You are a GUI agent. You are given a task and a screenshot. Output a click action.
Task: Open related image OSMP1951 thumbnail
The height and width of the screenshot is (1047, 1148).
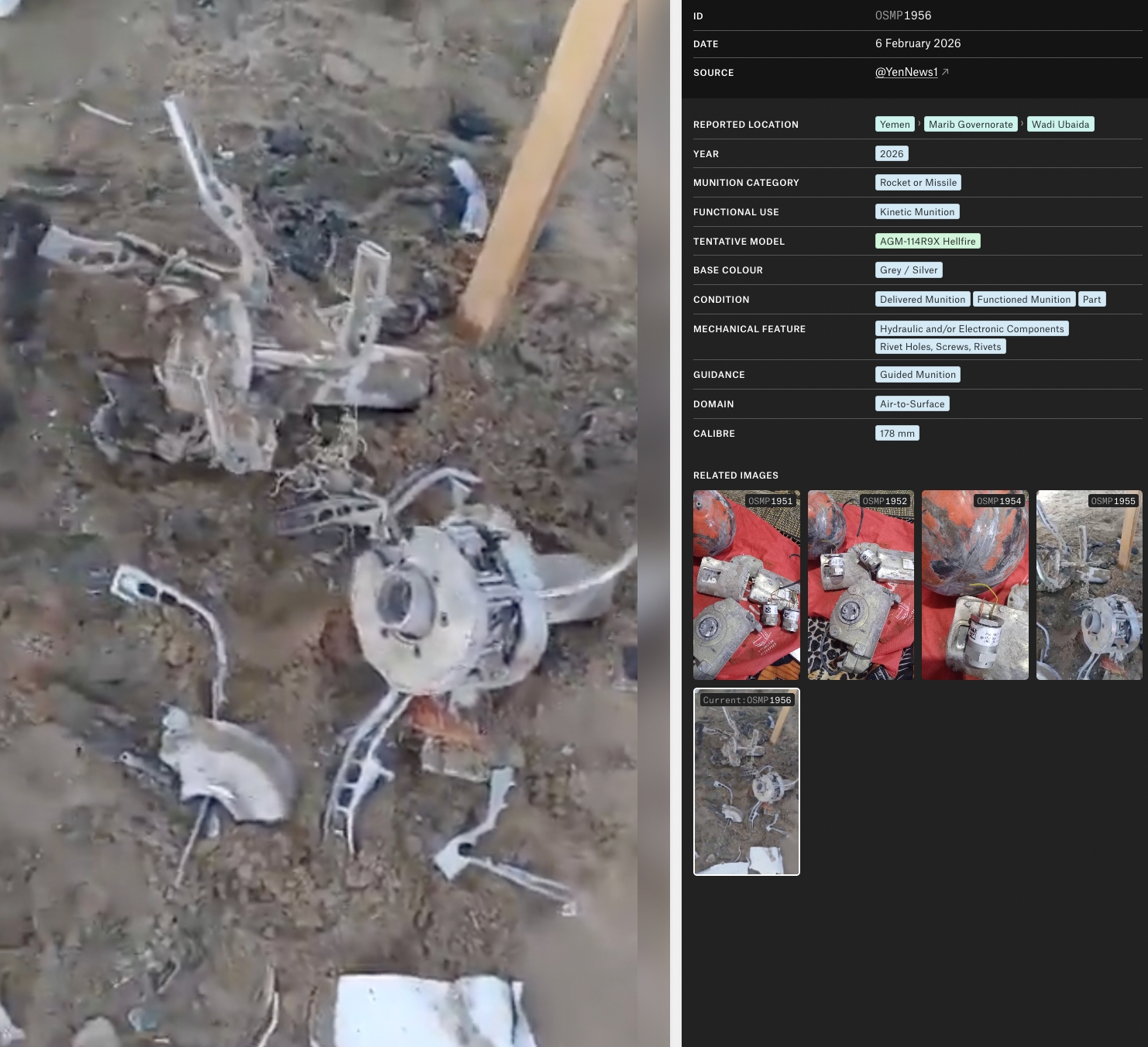(x=746, y=585)
